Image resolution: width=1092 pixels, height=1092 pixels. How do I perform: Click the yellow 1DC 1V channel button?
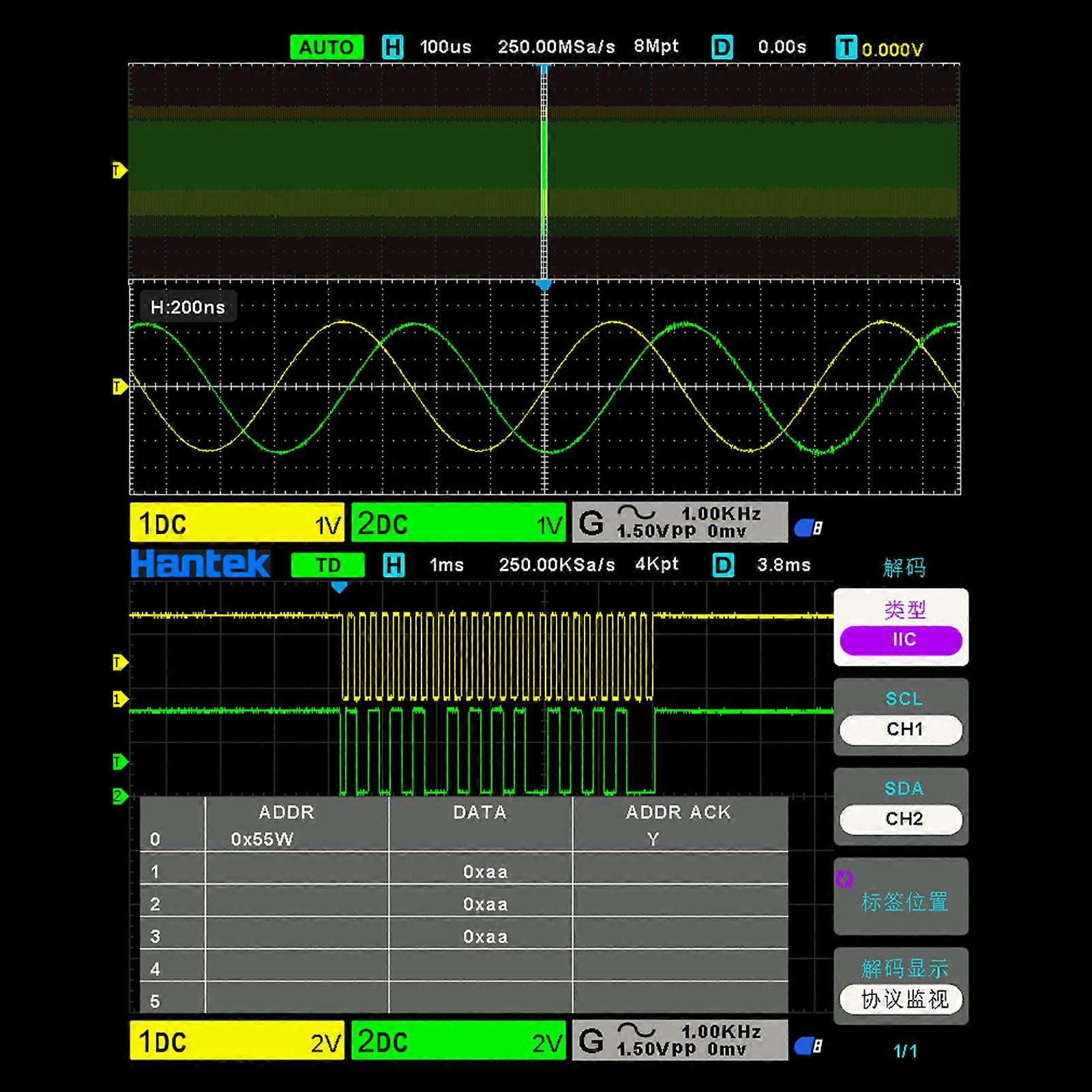(236, 522)
